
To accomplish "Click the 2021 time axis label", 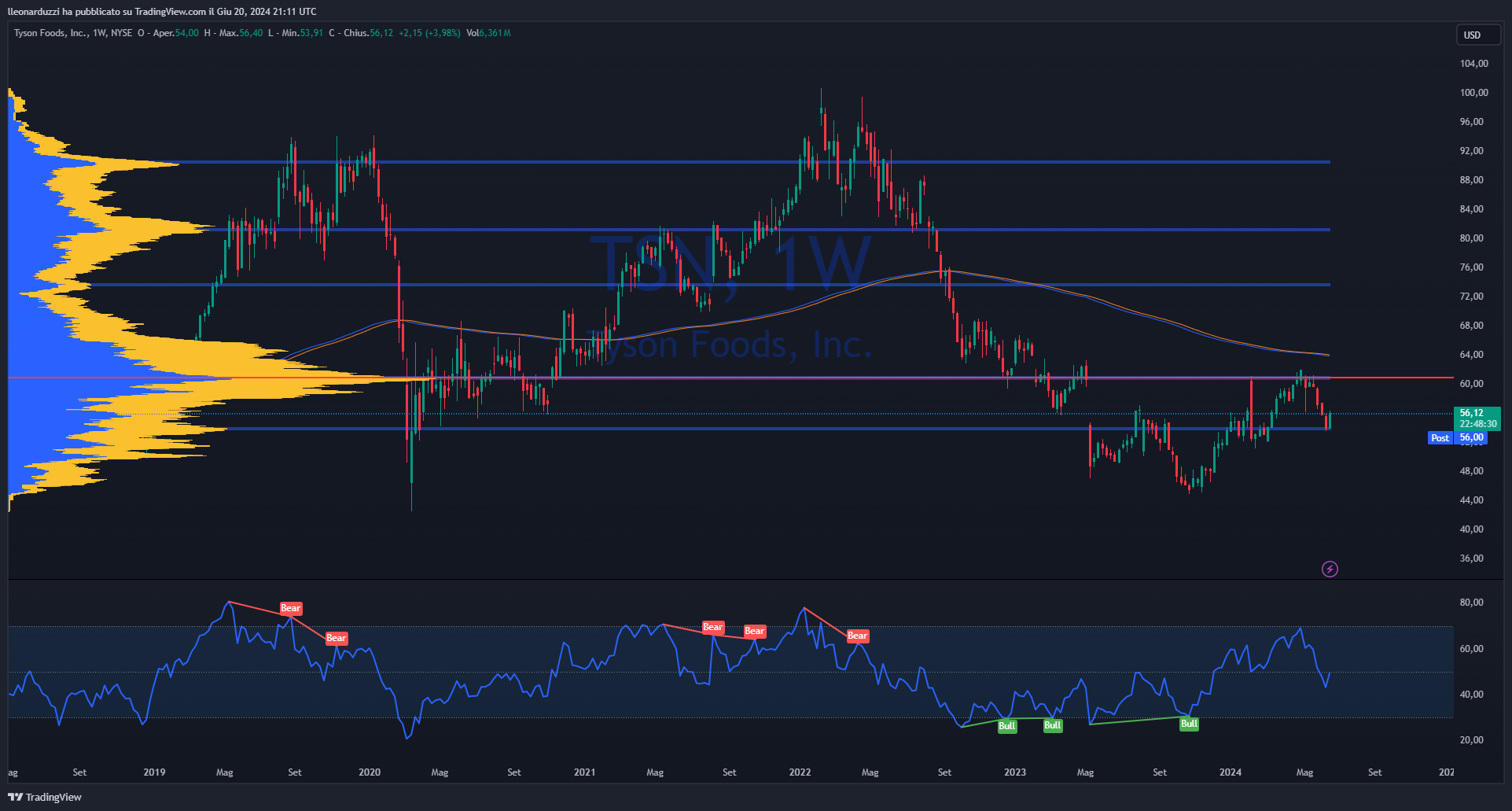I will click(x=584, y=772).
